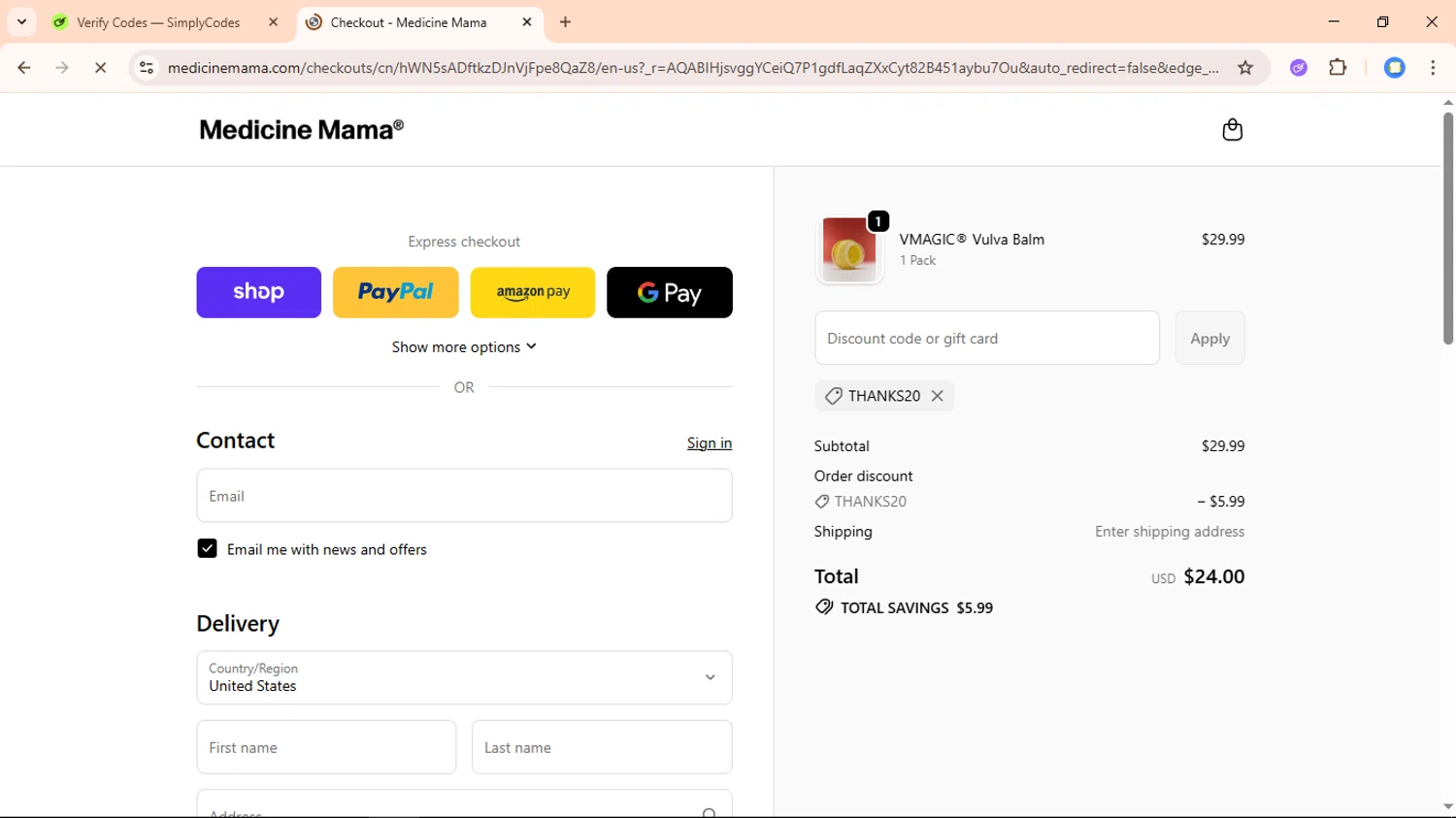Open the Chrome three-dot menu
This screenshot has height=818, width=1456.
tap(1433, 68)
